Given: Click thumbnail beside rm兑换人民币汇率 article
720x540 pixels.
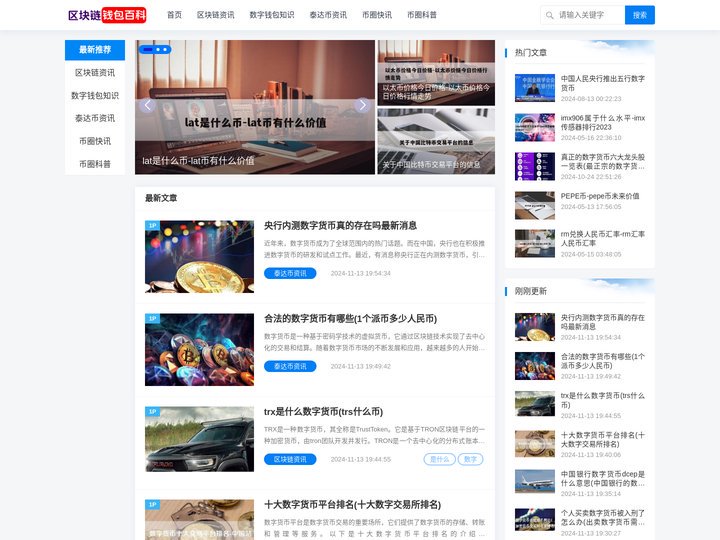Looking at the screenshot, I should [x=534, y=243].
